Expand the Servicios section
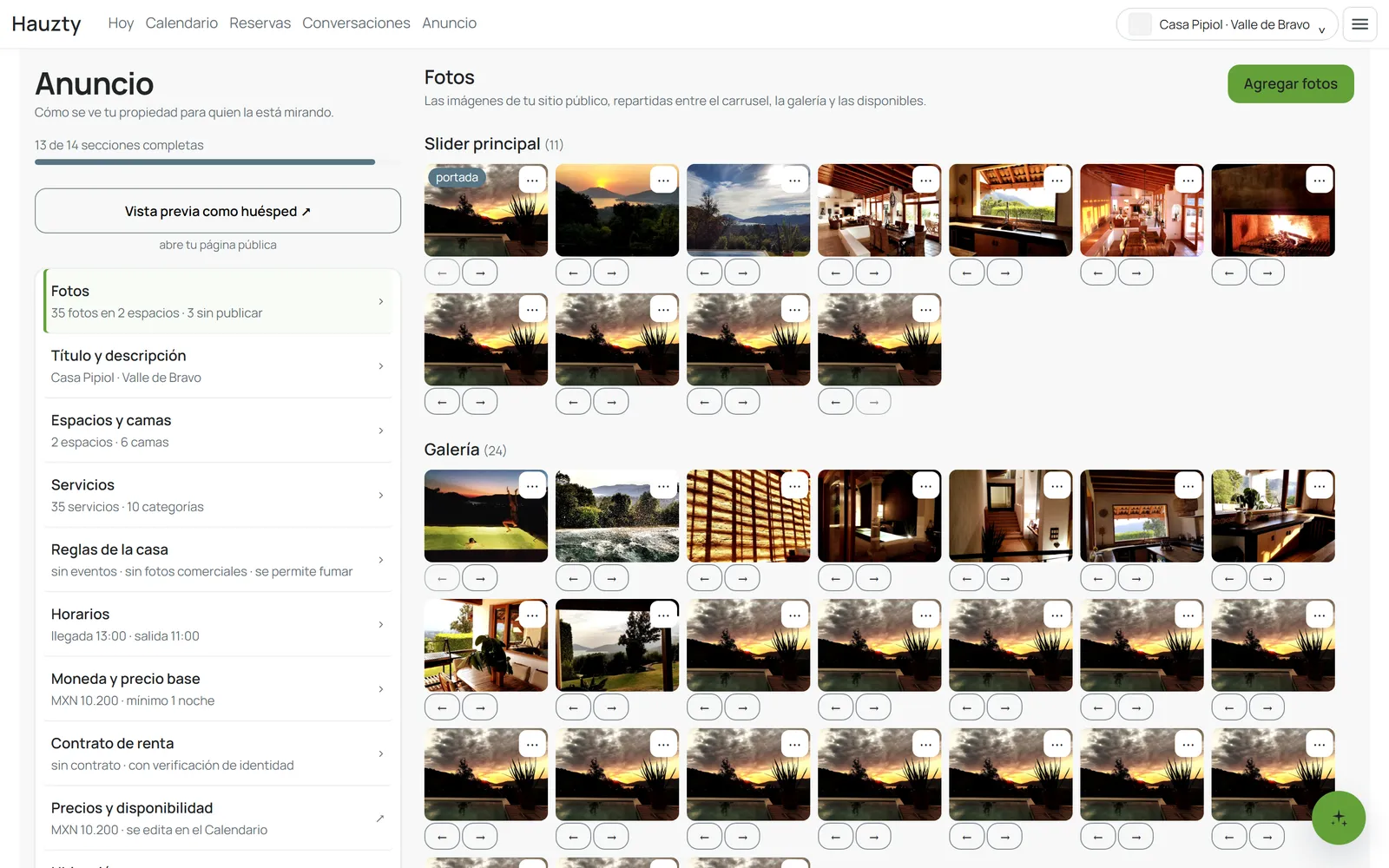The width and height of the screenshot is (1389, 868). [218, 496]
